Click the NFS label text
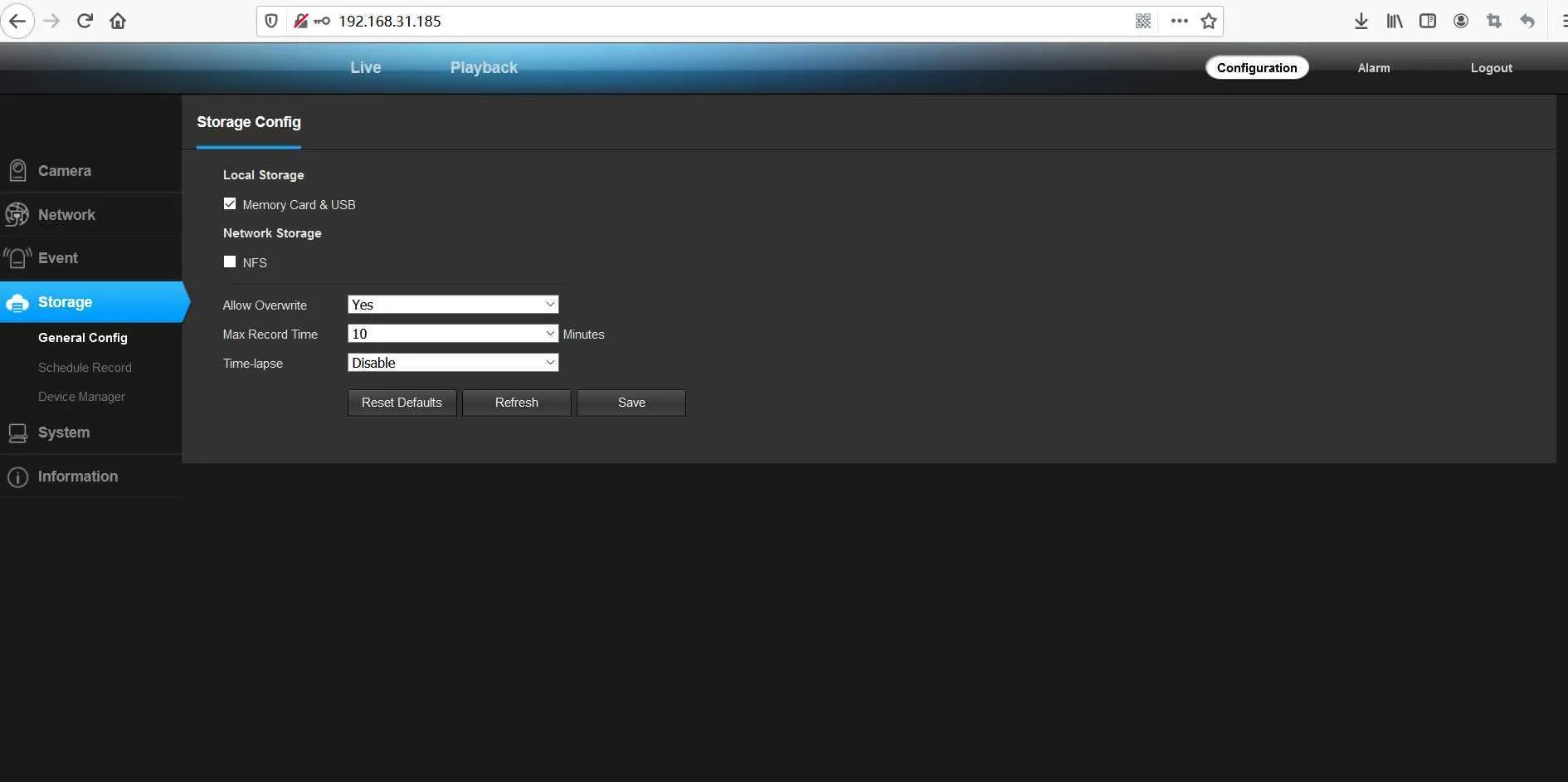Image resolution: width=1568 pixels, height=782 pixels. pyautogui.click(x=255, y=262)
